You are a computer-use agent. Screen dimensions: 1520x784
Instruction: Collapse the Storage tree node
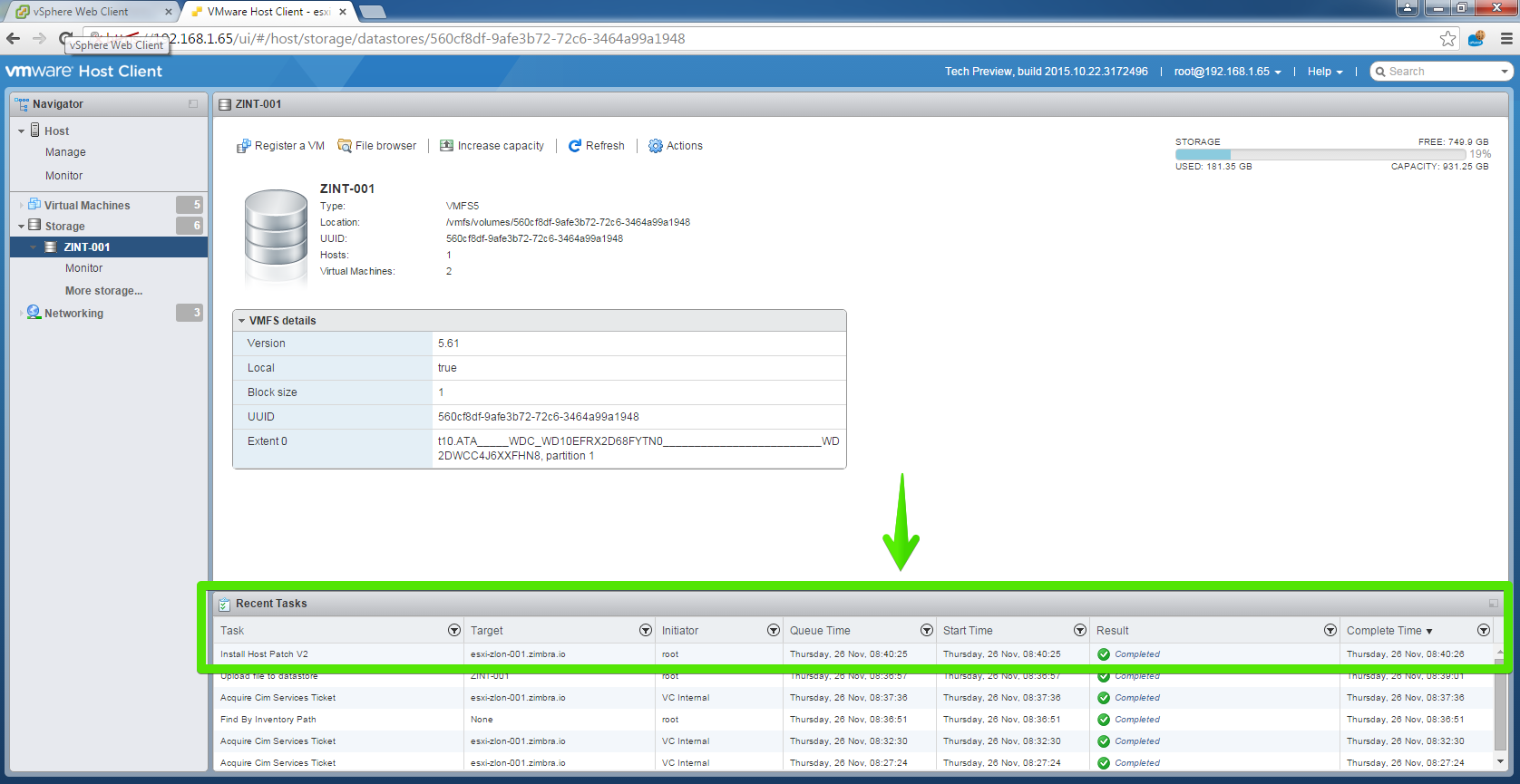coord(22,227)
